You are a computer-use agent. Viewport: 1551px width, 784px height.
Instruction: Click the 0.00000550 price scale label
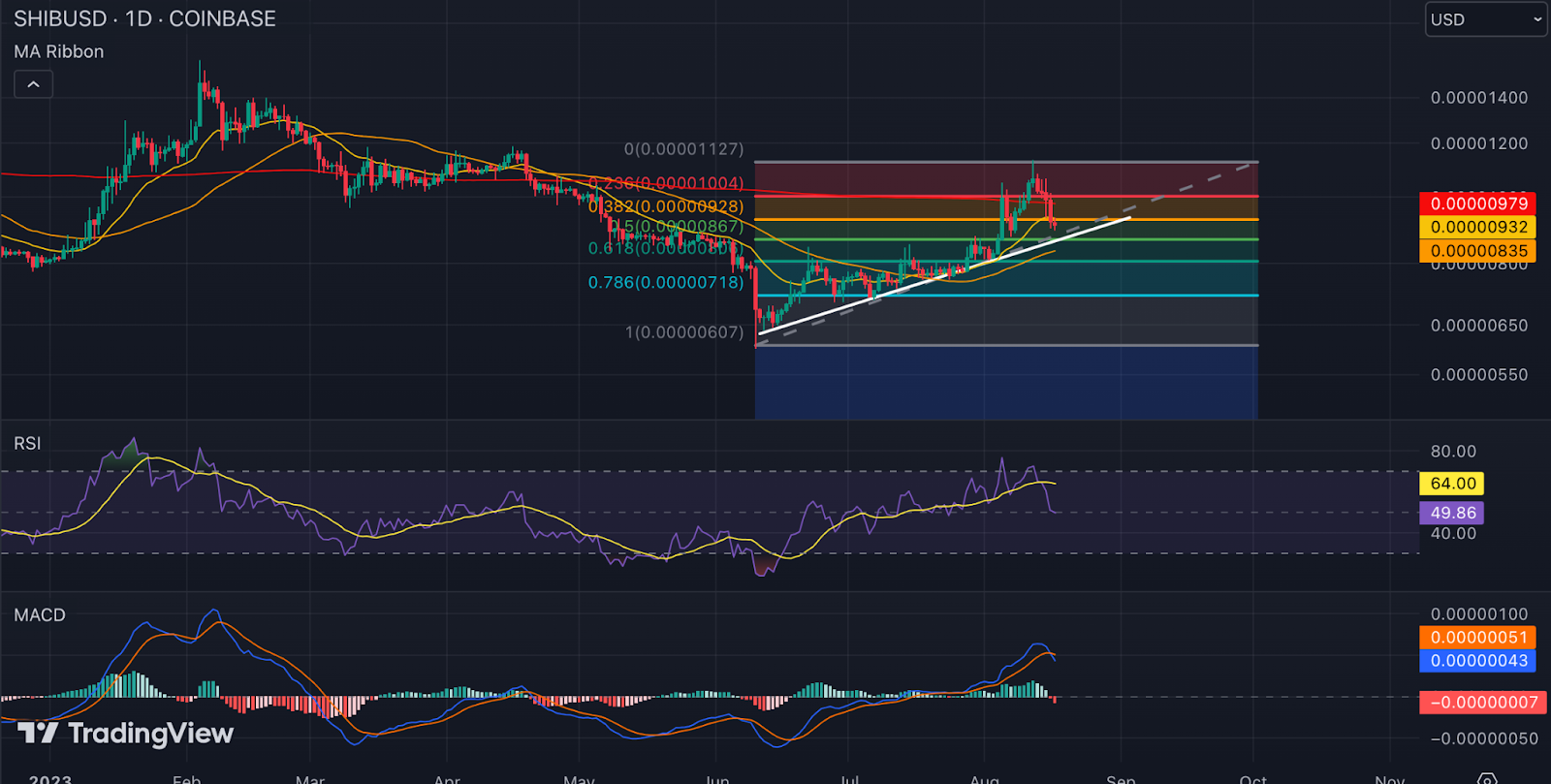click(x=1479, y=375)
